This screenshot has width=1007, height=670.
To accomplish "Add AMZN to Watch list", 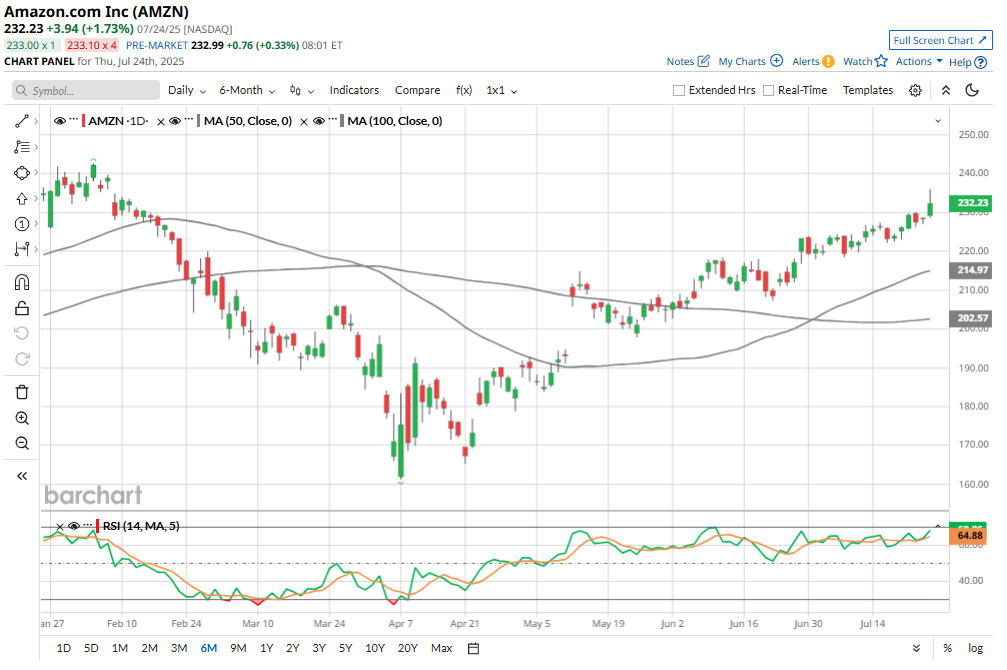I will click(865, 61).
